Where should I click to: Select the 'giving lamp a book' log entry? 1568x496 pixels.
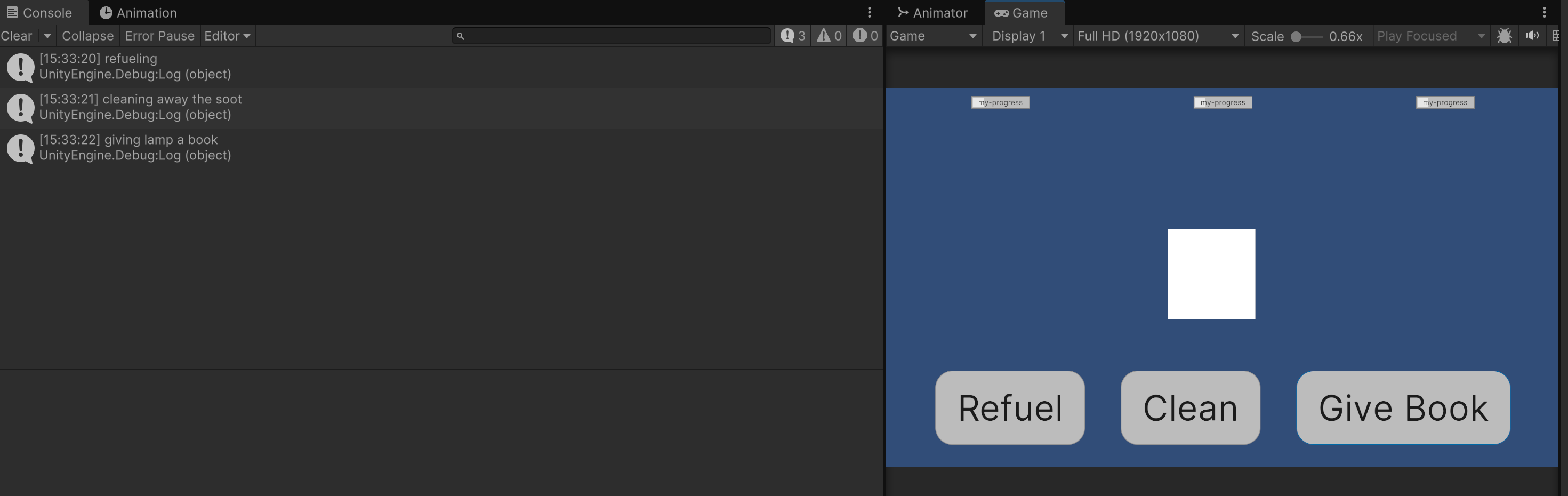(x=441, y=148)
